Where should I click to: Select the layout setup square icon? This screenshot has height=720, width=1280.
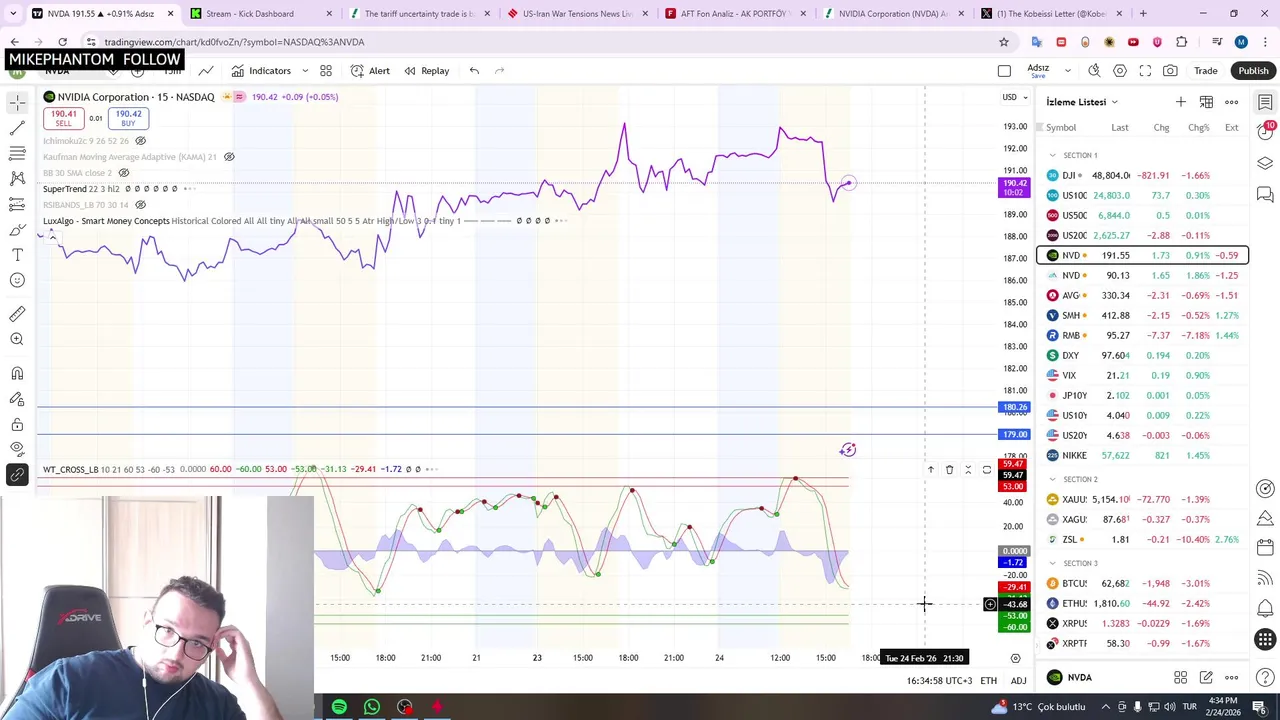[1004, 71]
